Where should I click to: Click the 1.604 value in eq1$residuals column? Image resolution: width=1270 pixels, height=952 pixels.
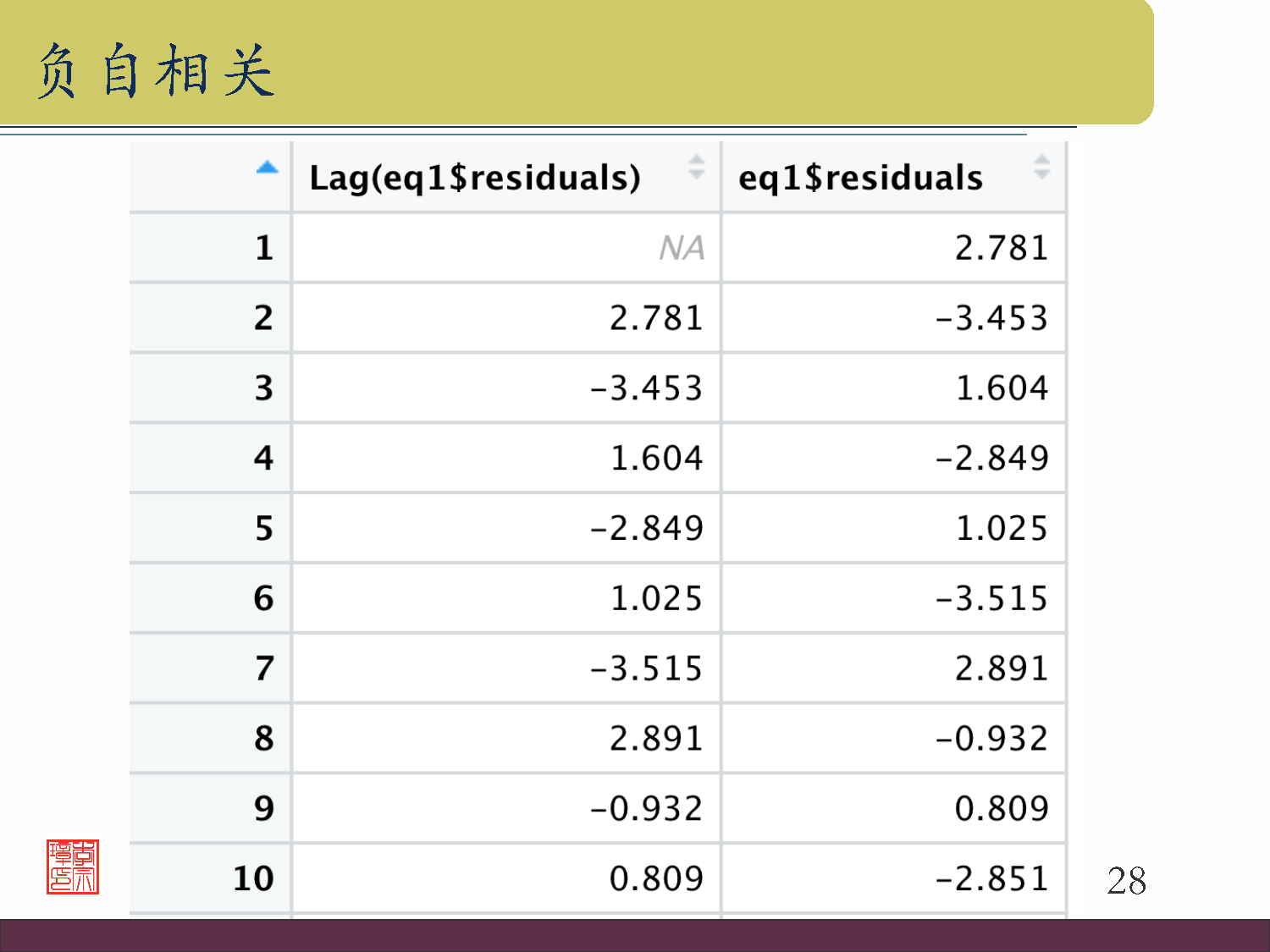click(1001, 388)
